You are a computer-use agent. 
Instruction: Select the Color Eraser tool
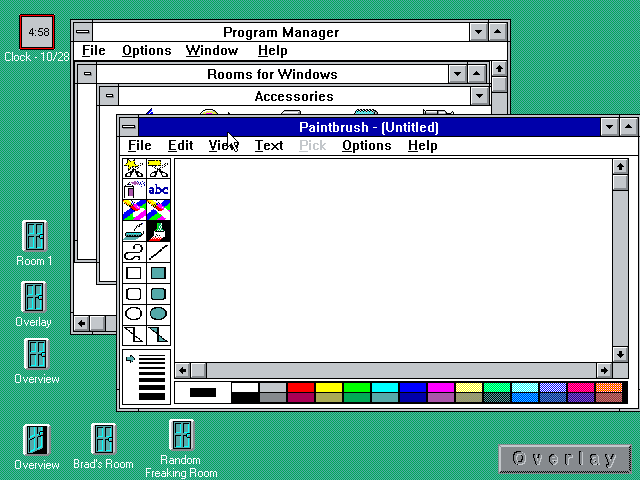click(134, 210)
